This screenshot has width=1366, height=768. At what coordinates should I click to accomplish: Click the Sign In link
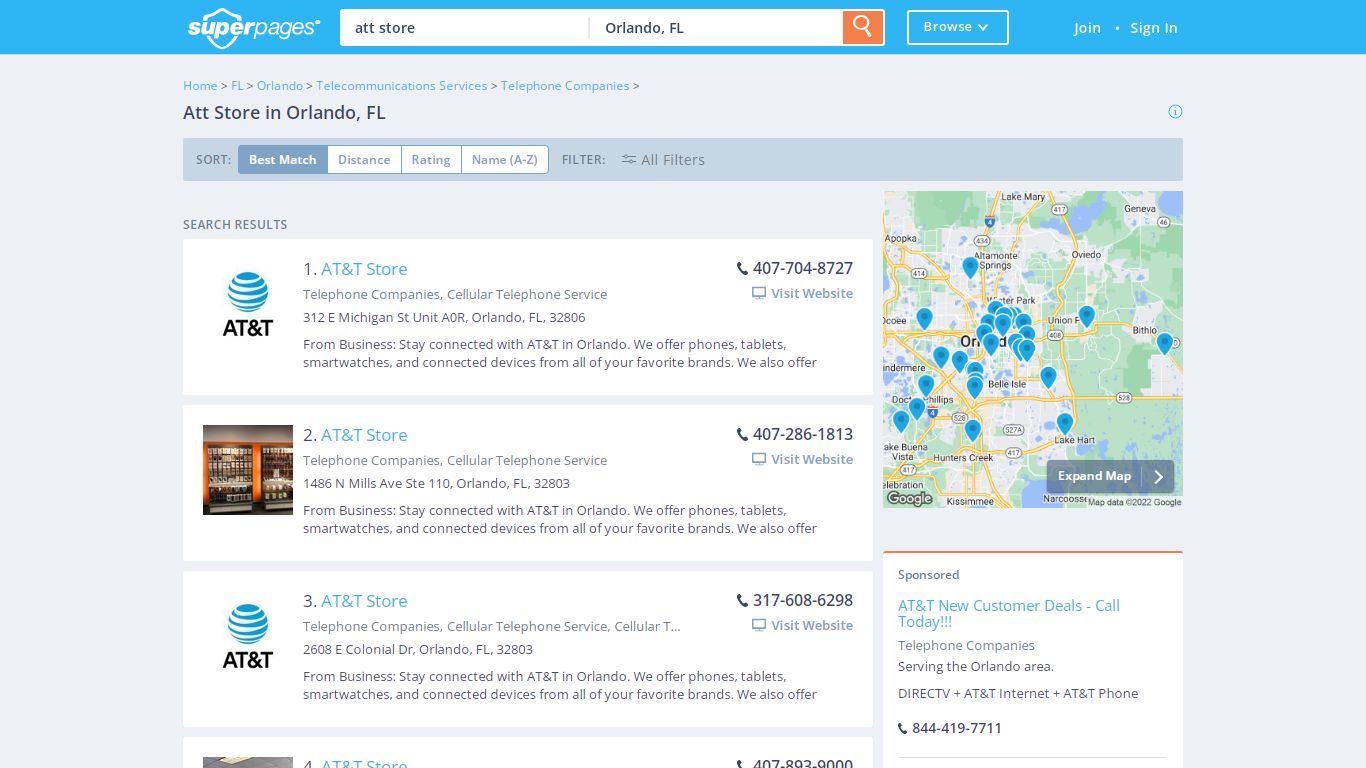[1153, 28]
